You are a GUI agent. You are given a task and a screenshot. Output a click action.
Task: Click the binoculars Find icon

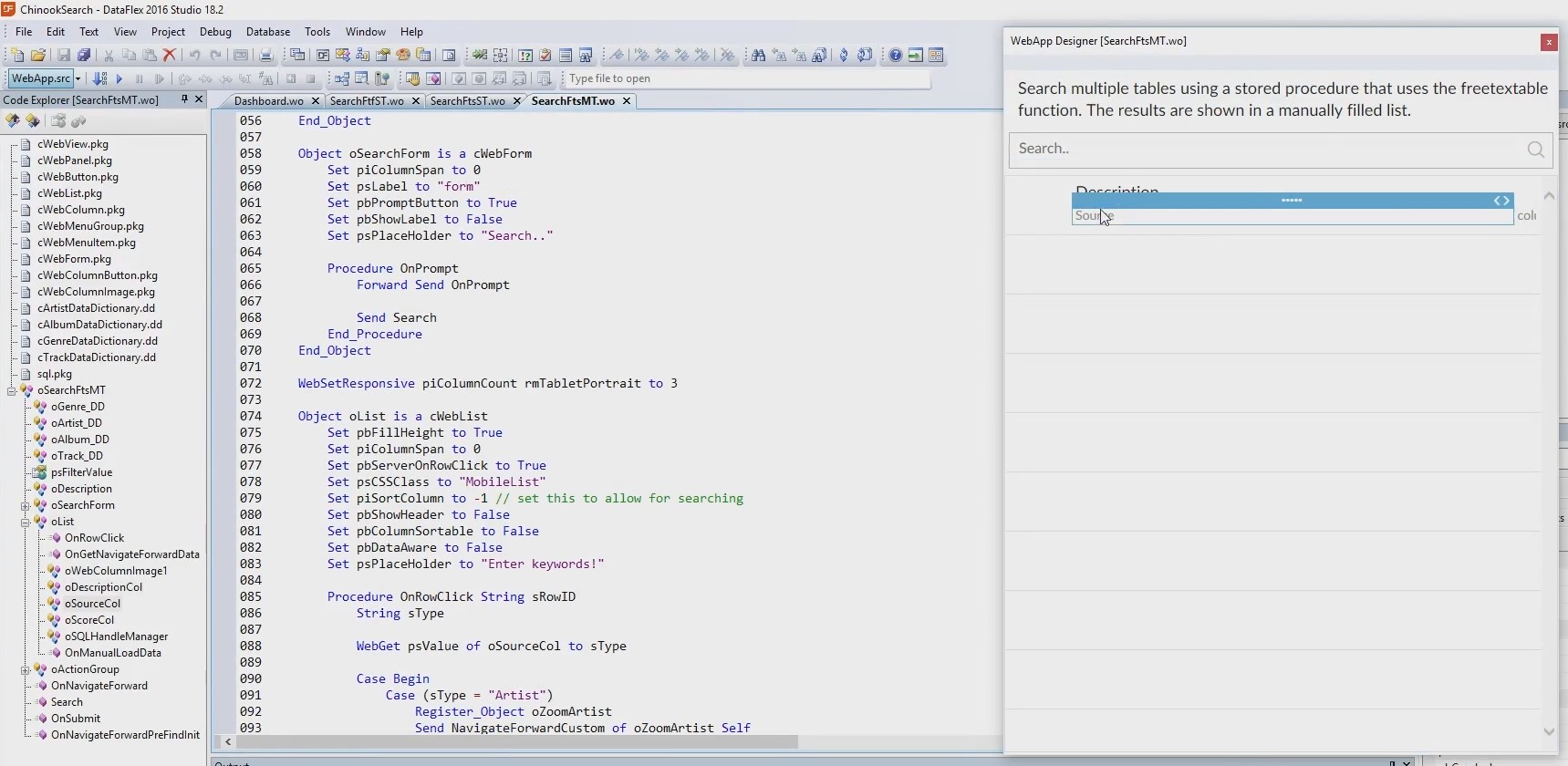tap(758, 56)
